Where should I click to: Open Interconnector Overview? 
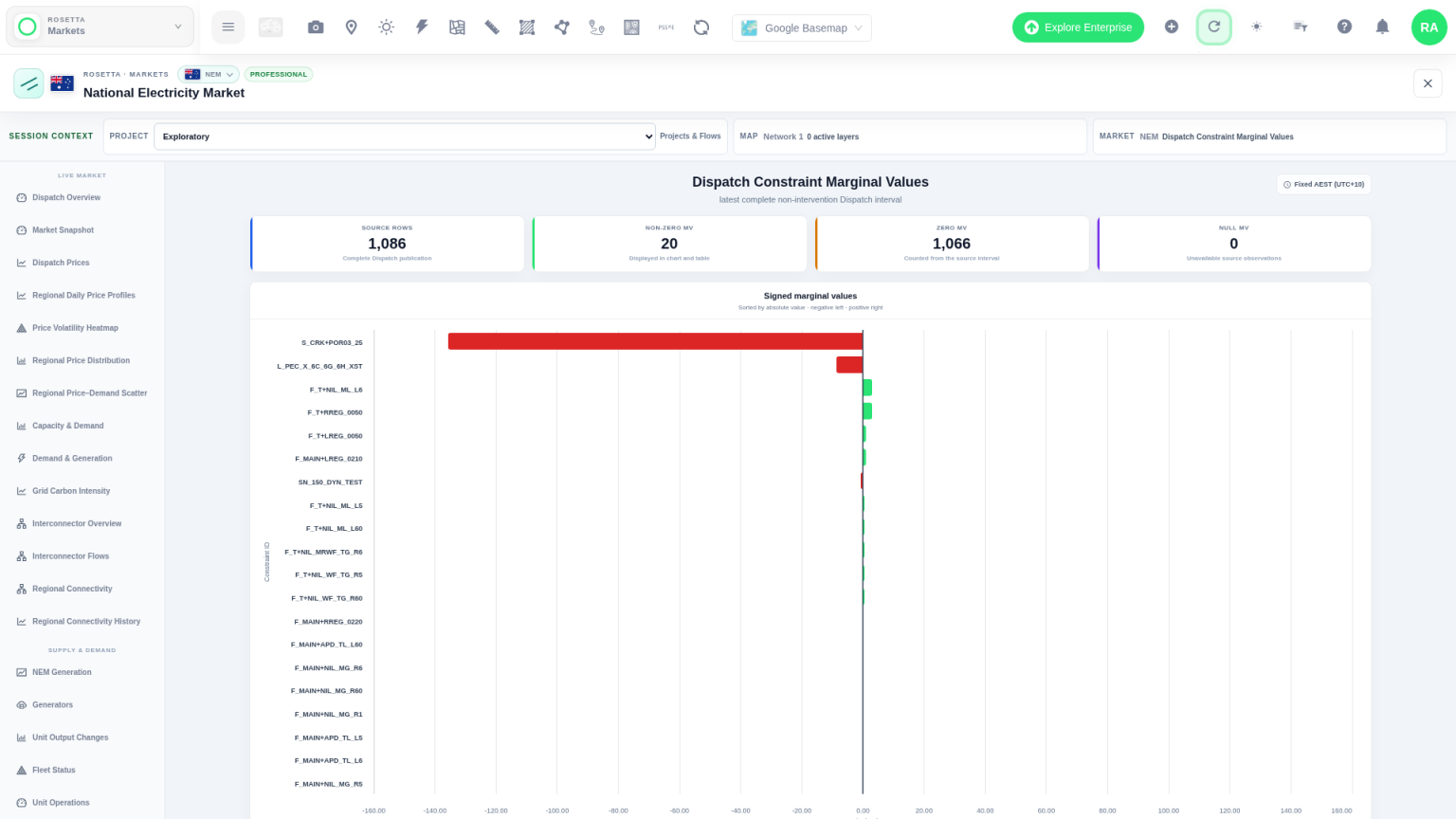point(82,523)
